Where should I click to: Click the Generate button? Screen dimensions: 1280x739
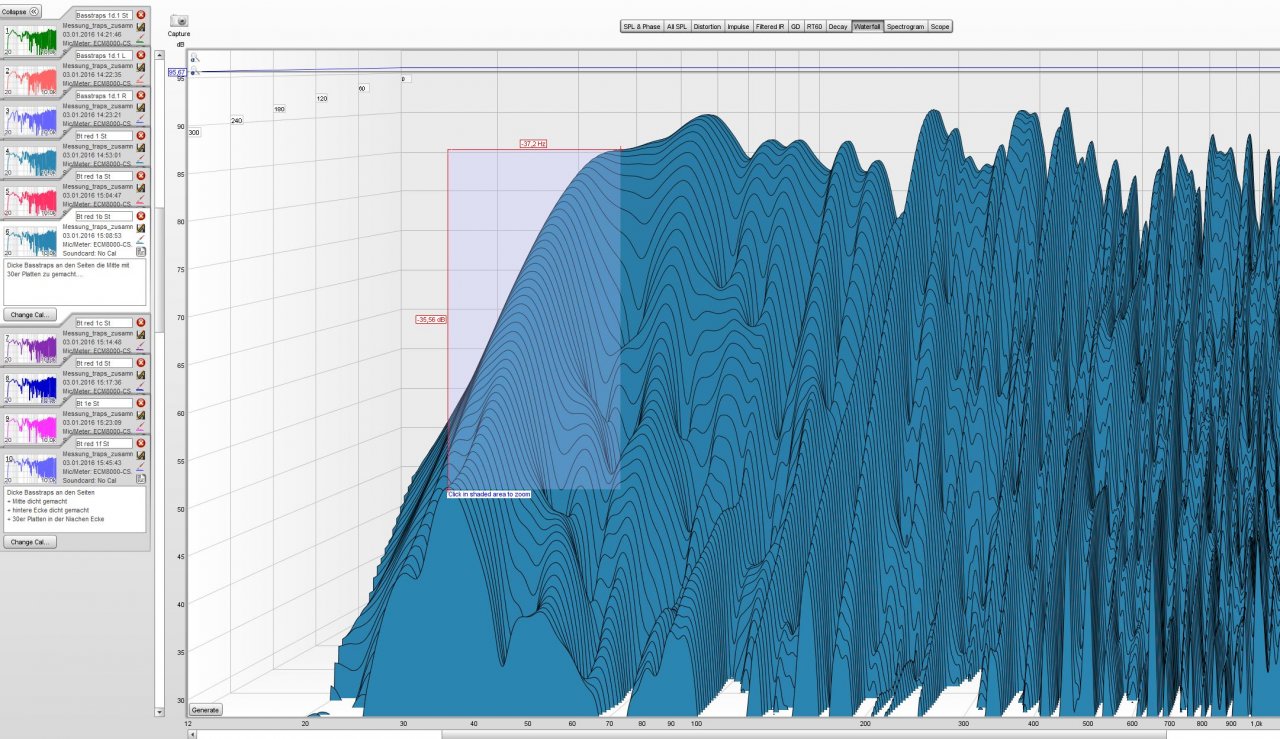(x=205, y=710)
